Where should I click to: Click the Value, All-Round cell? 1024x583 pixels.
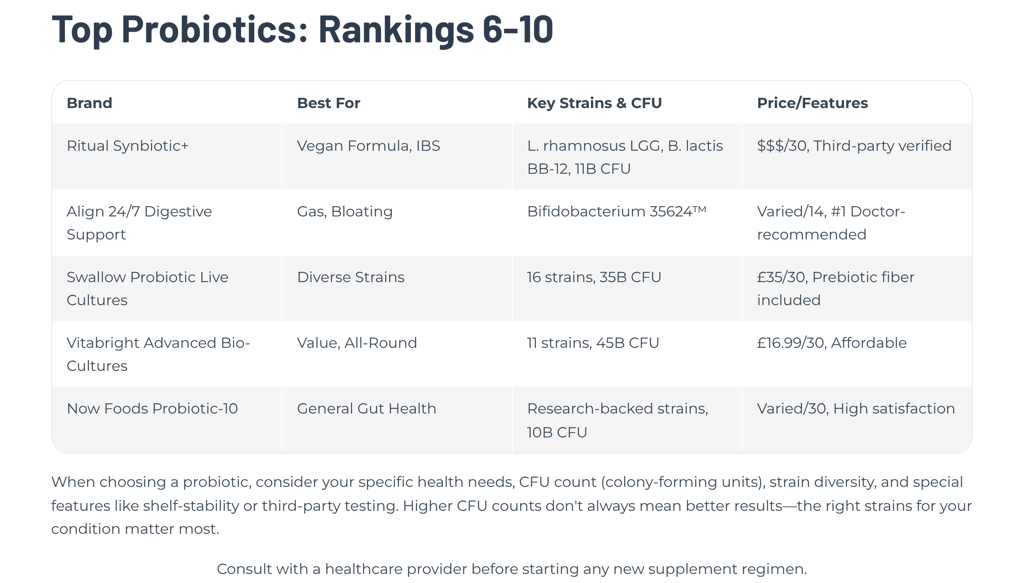click(x=397, y=355)
